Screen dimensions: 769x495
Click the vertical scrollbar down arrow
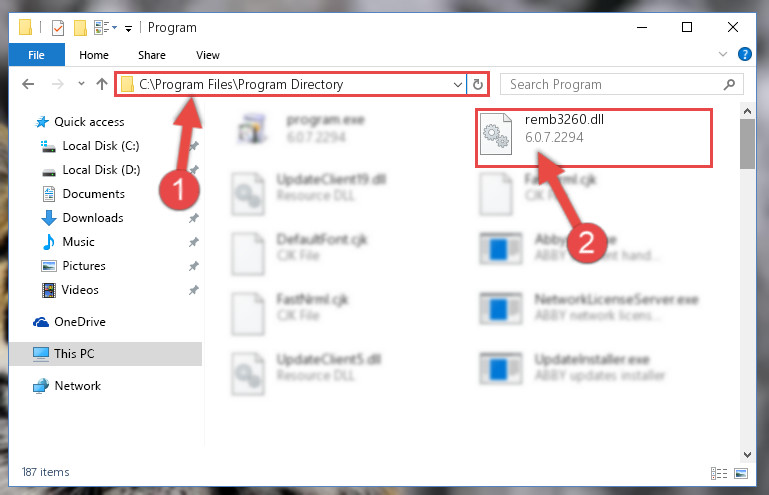(x=747, y=455)
